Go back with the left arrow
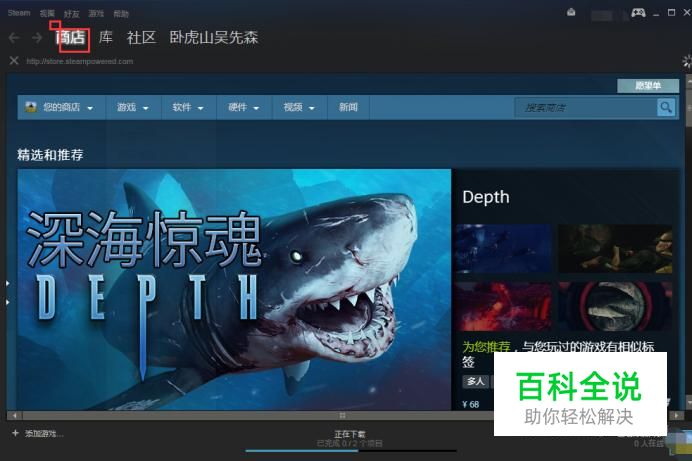Image resolution: width=692 pixels, height=461 pixels. pos(14,38)
